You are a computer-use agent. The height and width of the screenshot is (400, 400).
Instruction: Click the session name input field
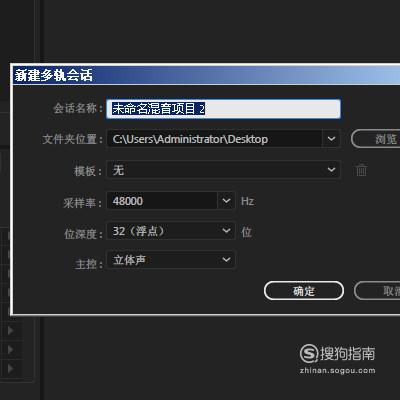[223, 109]
